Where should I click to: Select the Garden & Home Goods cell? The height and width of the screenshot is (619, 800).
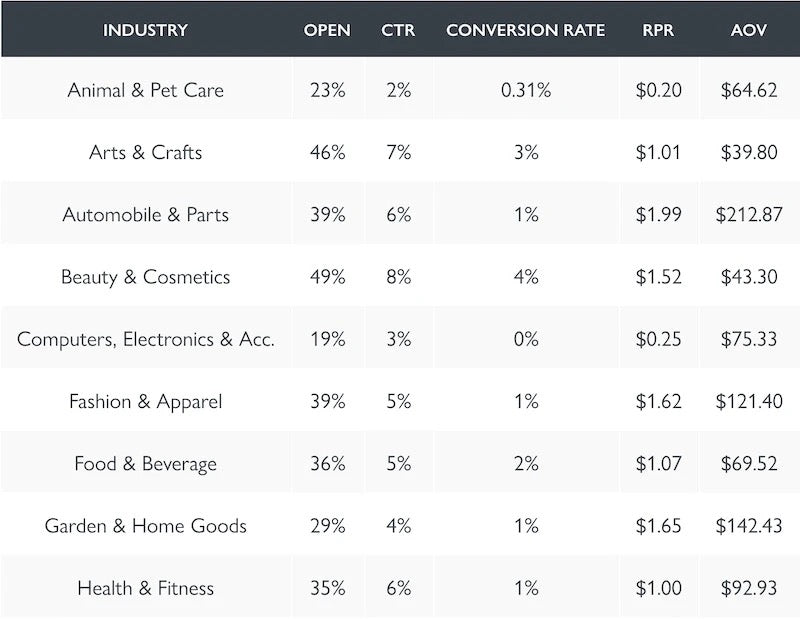(x=145, y=526)
